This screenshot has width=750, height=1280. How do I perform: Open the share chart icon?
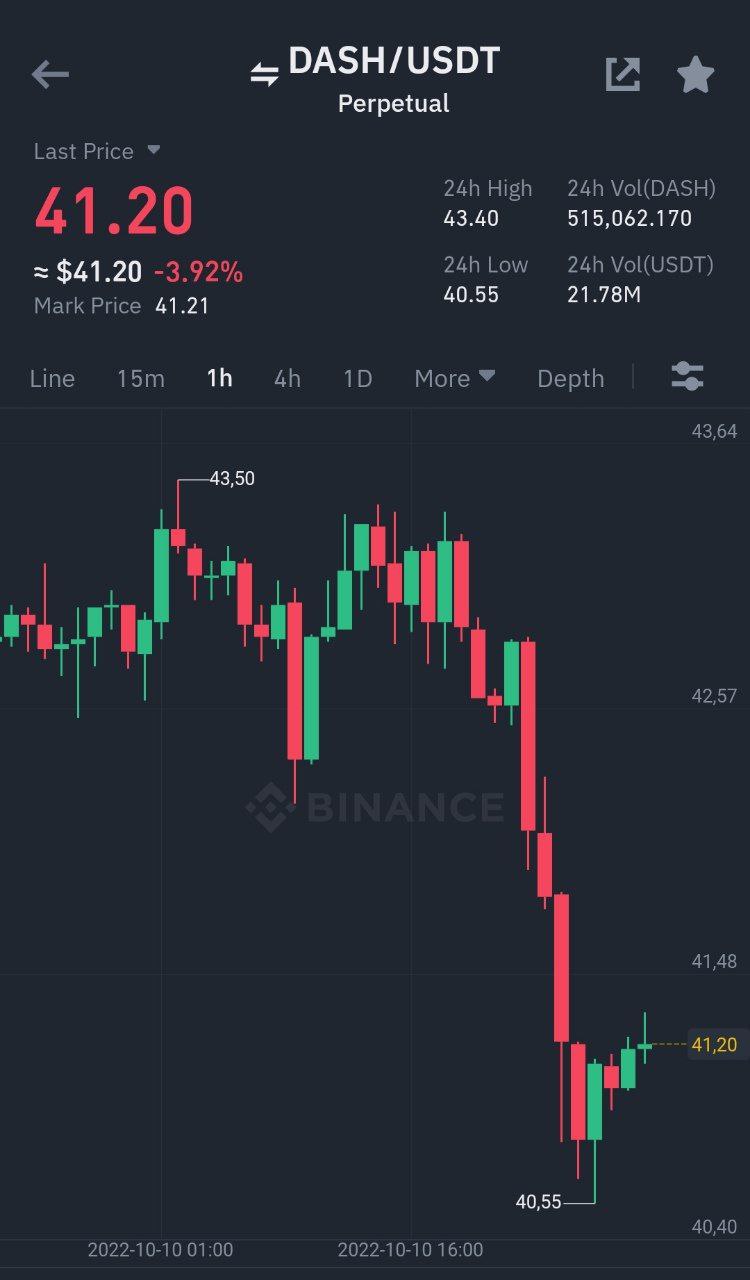coord(622,74)
